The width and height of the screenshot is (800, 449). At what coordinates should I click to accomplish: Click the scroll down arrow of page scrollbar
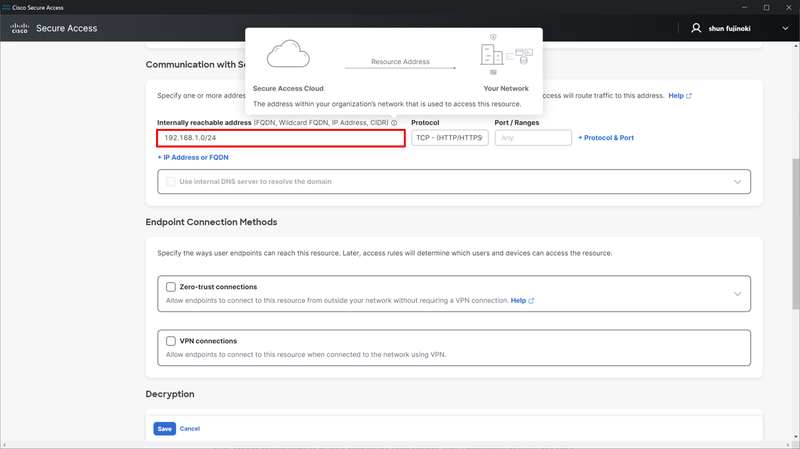[795, 437]
